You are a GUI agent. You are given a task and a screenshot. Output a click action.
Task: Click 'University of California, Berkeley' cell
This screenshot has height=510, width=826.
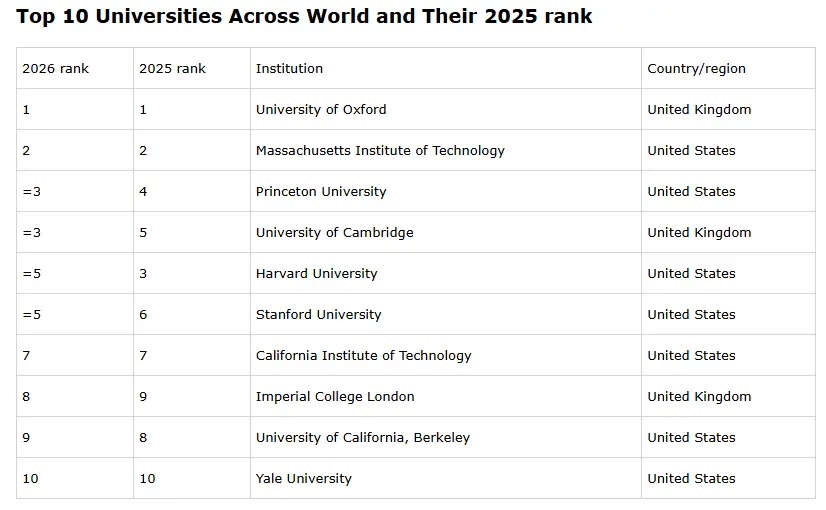click(362, 438)
